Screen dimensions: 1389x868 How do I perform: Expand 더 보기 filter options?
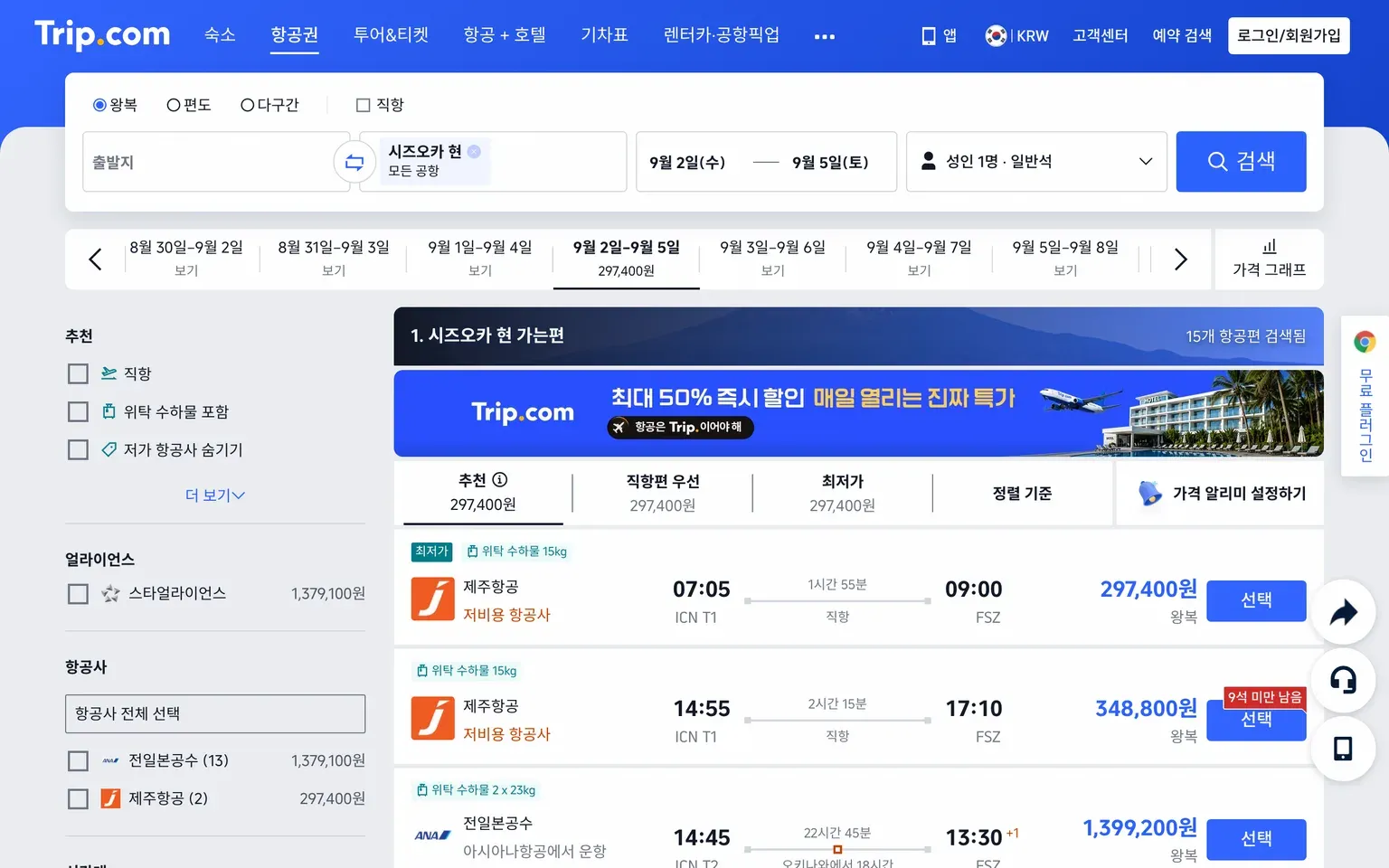coord(215,495)
